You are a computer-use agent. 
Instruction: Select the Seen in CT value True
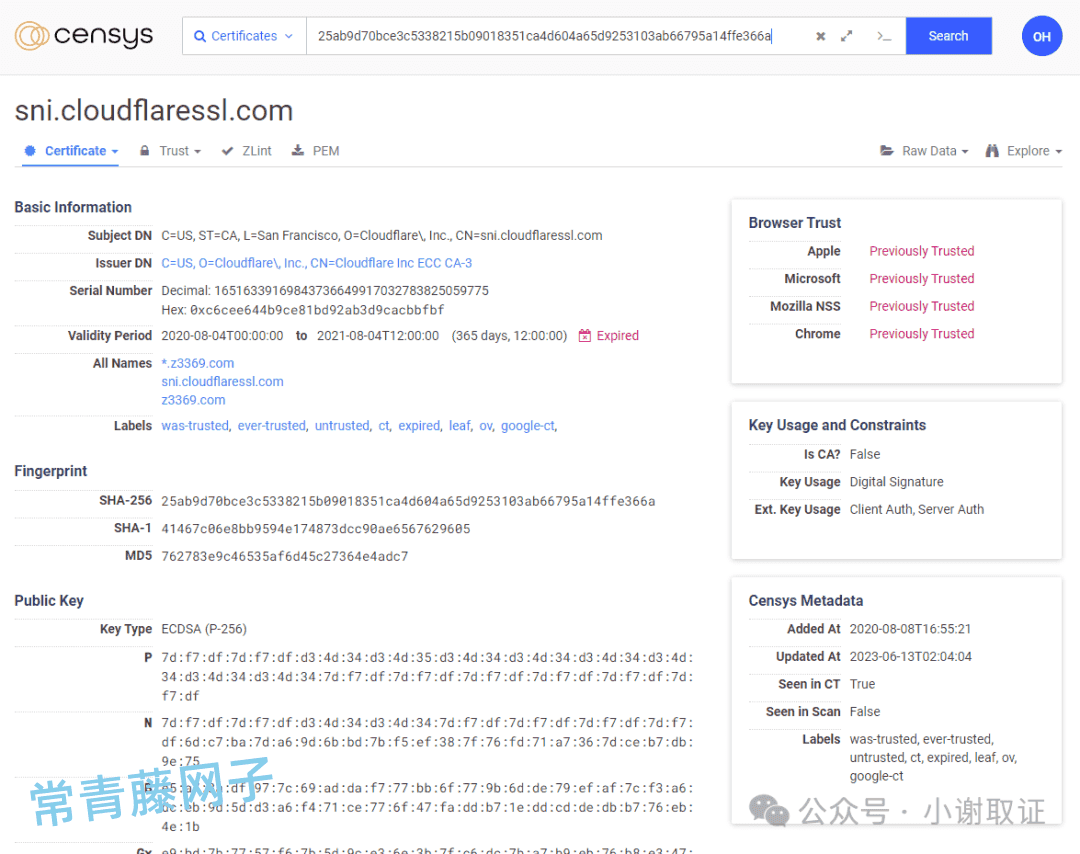tap(862, 684)
